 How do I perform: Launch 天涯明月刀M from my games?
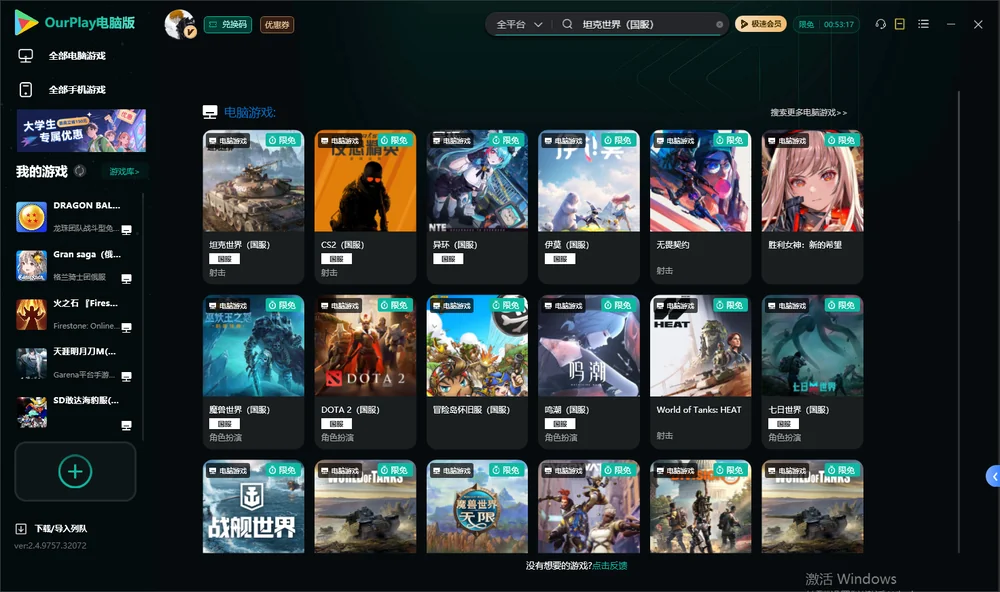pyautogui.click(x=73, y=363)
